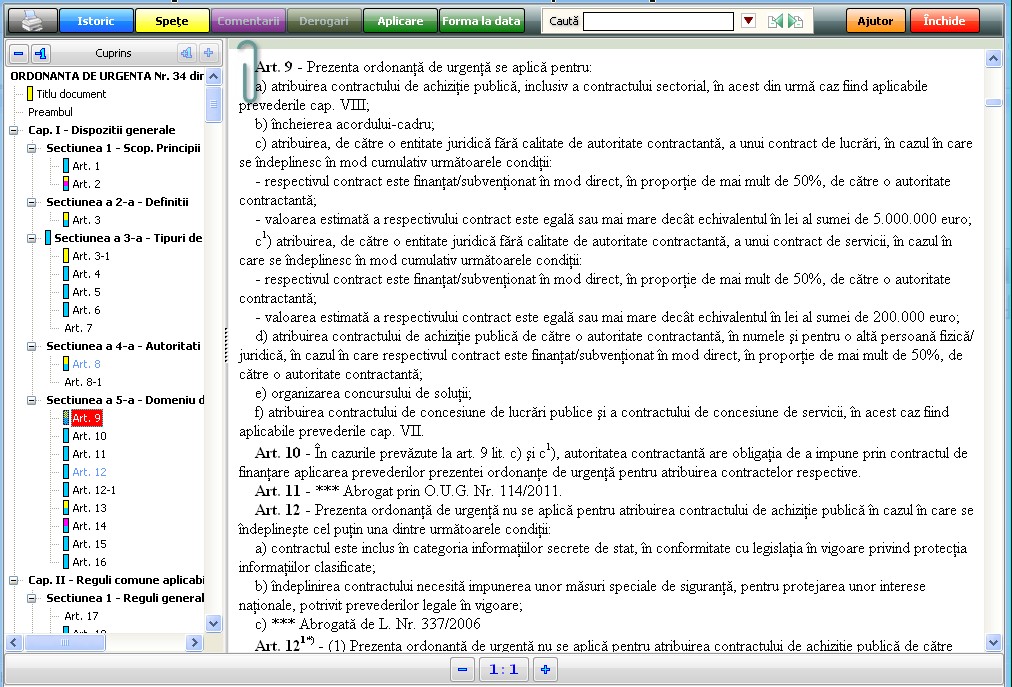Focus the Caută search field
This screenshot has width=1012, height=687.
pos(658,21)
